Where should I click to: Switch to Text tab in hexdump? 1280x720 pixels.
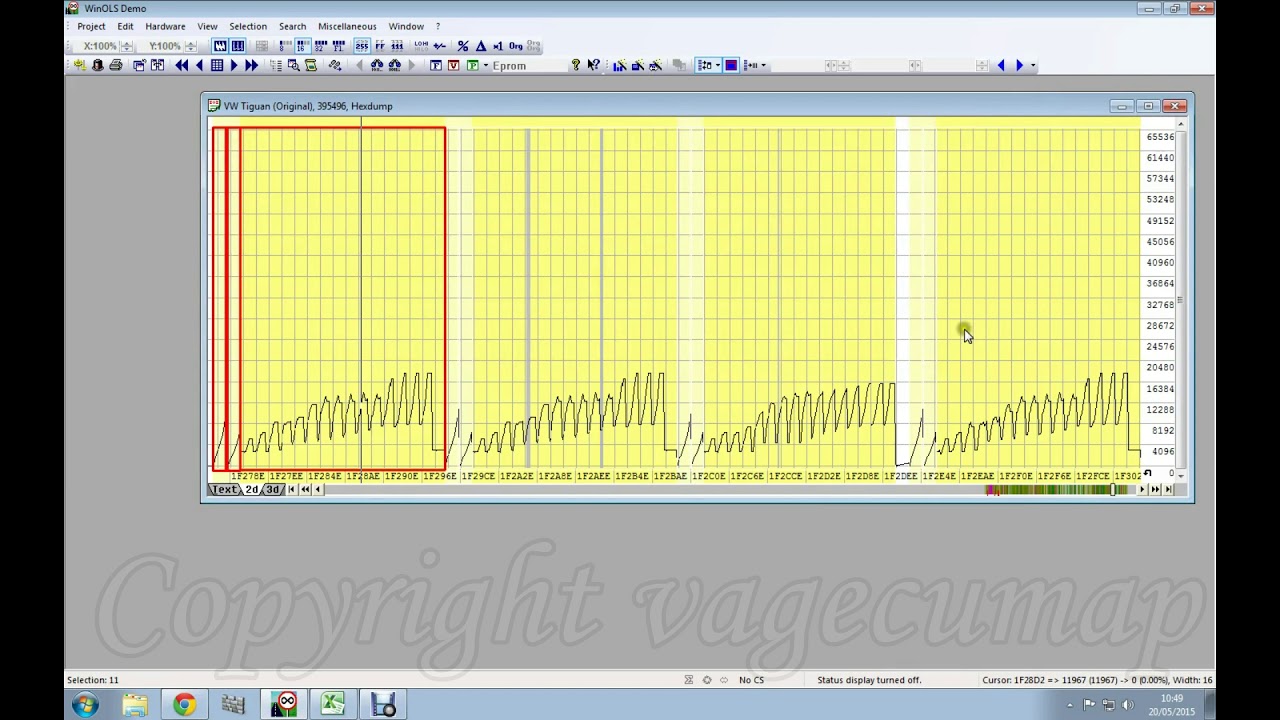click(x=225, y=489)
